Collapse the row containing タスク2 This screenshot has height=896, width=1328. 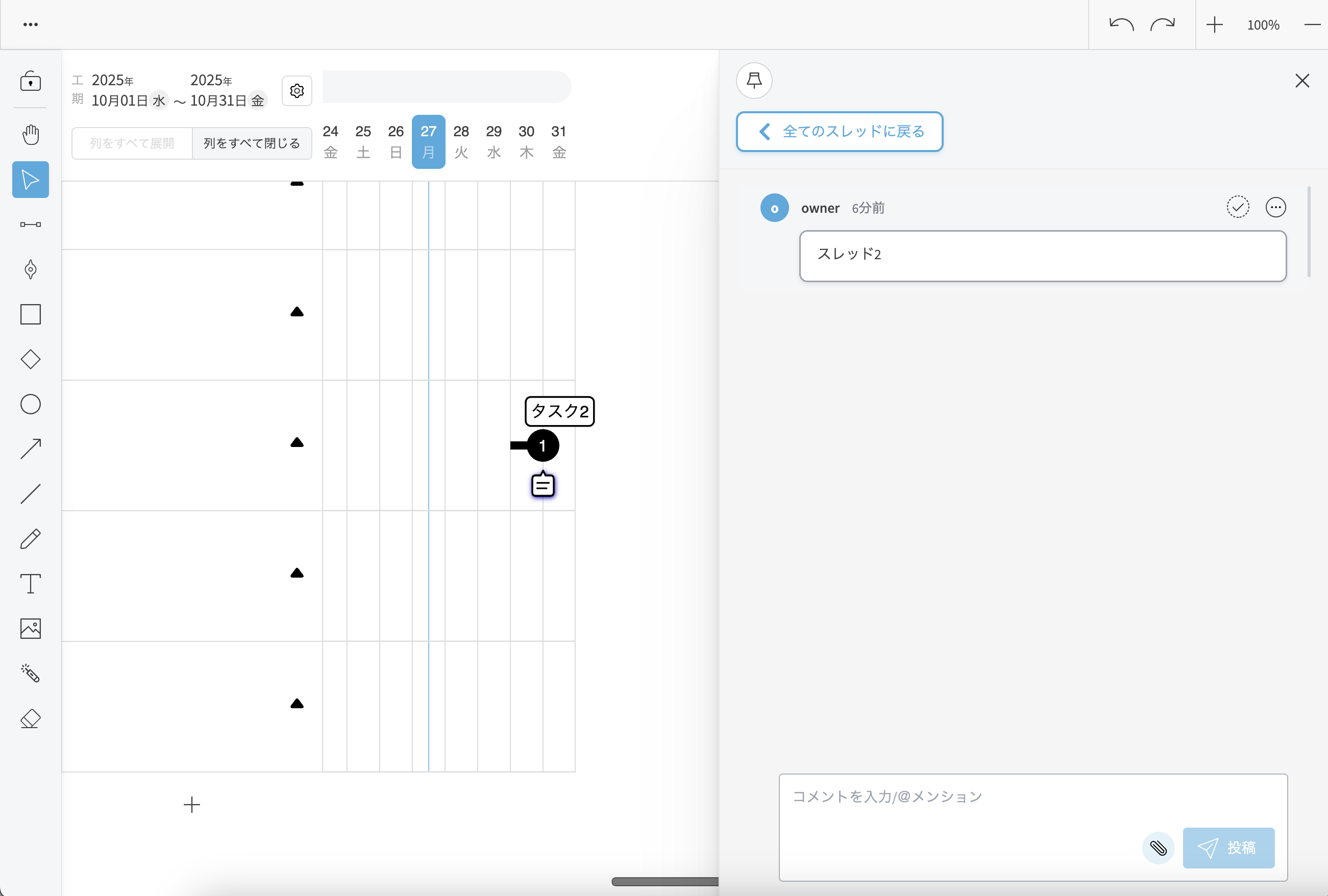(x=297, y=443)
